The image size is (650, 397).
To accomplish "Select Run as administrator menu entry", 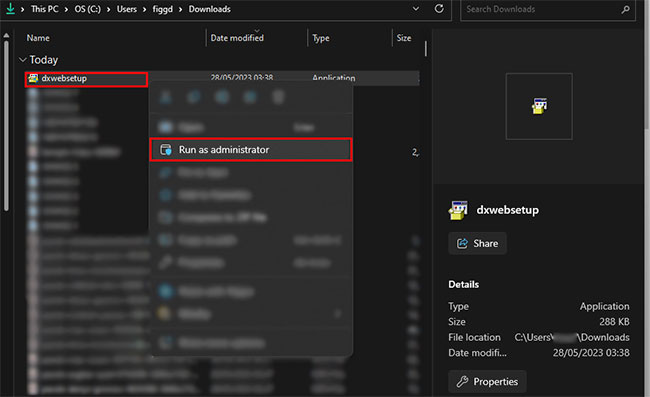I will tap(251, 150).
